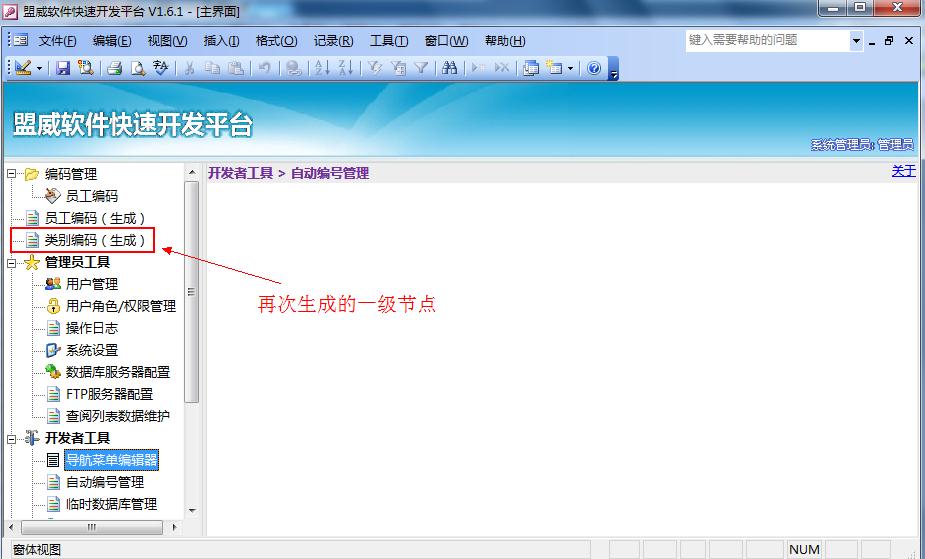Click the Delete Record icon

pyautogui.click(x=501, y=68)
